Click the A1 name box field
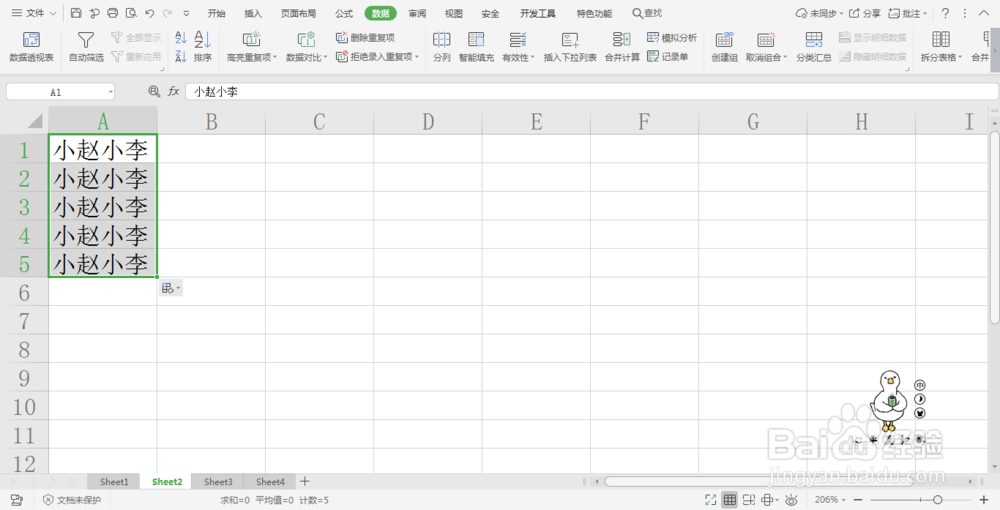The width and height of the screenshot is (1000, 510). (60, 92)
